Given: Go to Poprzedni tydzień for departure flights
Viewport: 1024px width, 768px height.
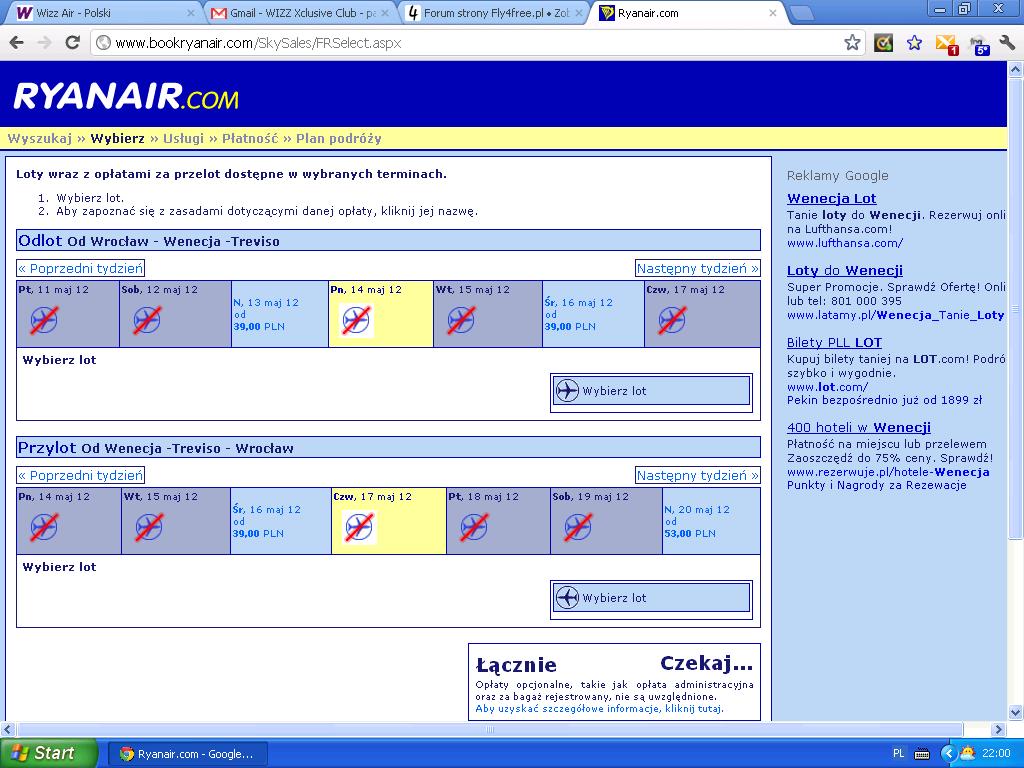Looking at the screenshot, I should [x=80, y=268].
